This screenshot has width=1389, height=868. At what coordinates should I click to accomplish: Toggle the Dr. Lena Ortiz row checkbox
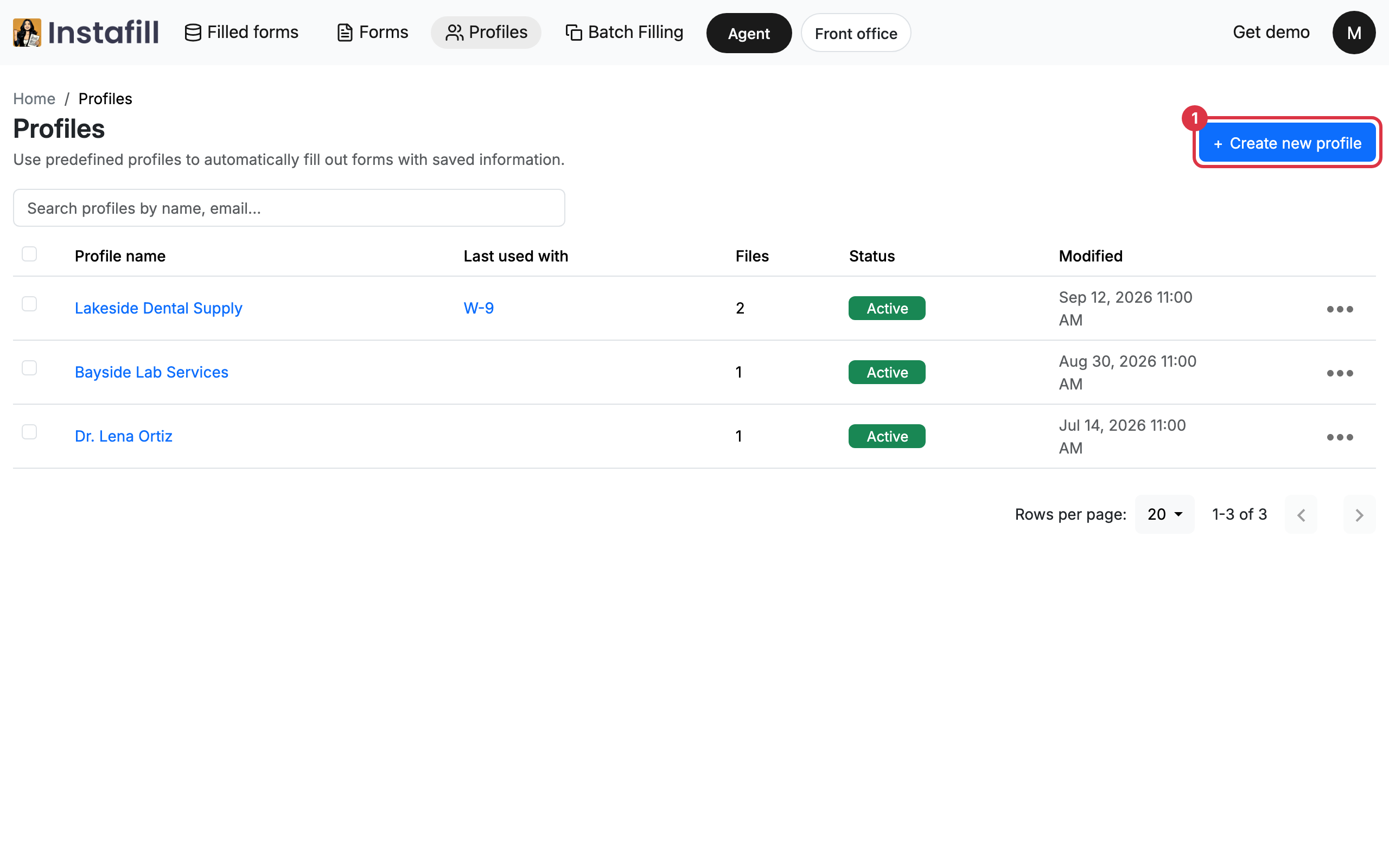click(x=29, y=432)
